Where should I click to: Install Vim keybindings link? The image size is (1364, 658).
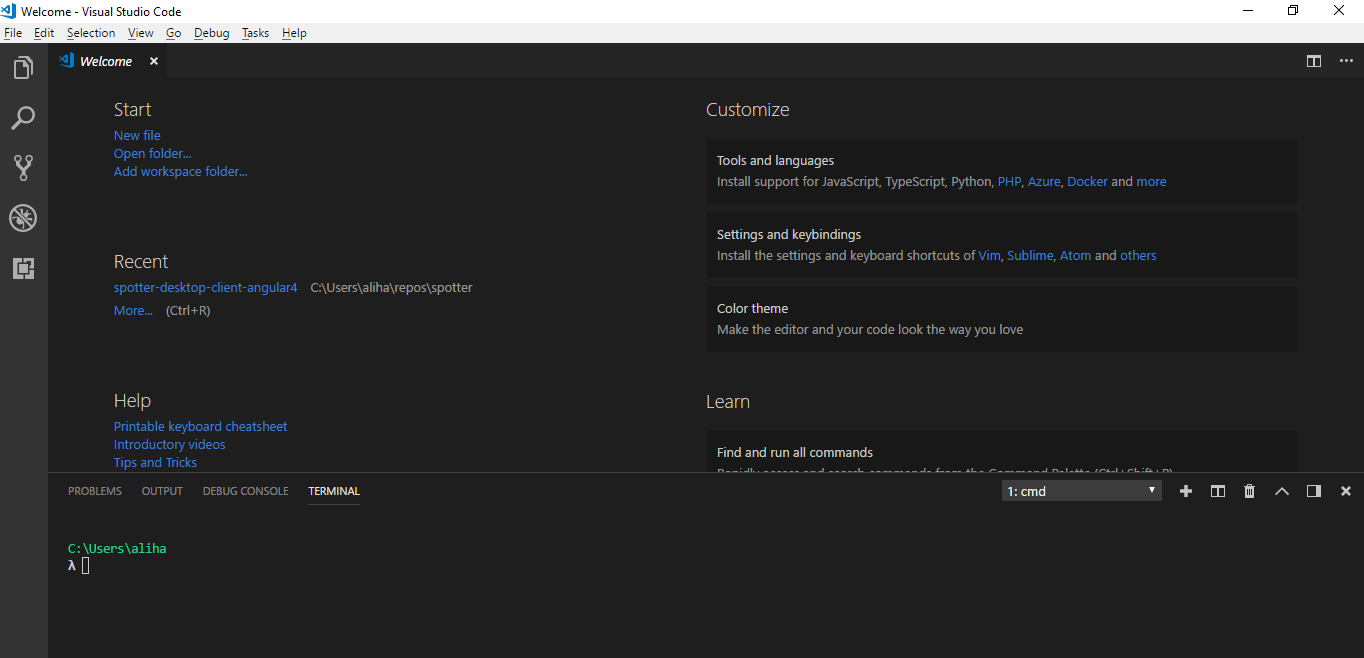click(x=989, y=255)
